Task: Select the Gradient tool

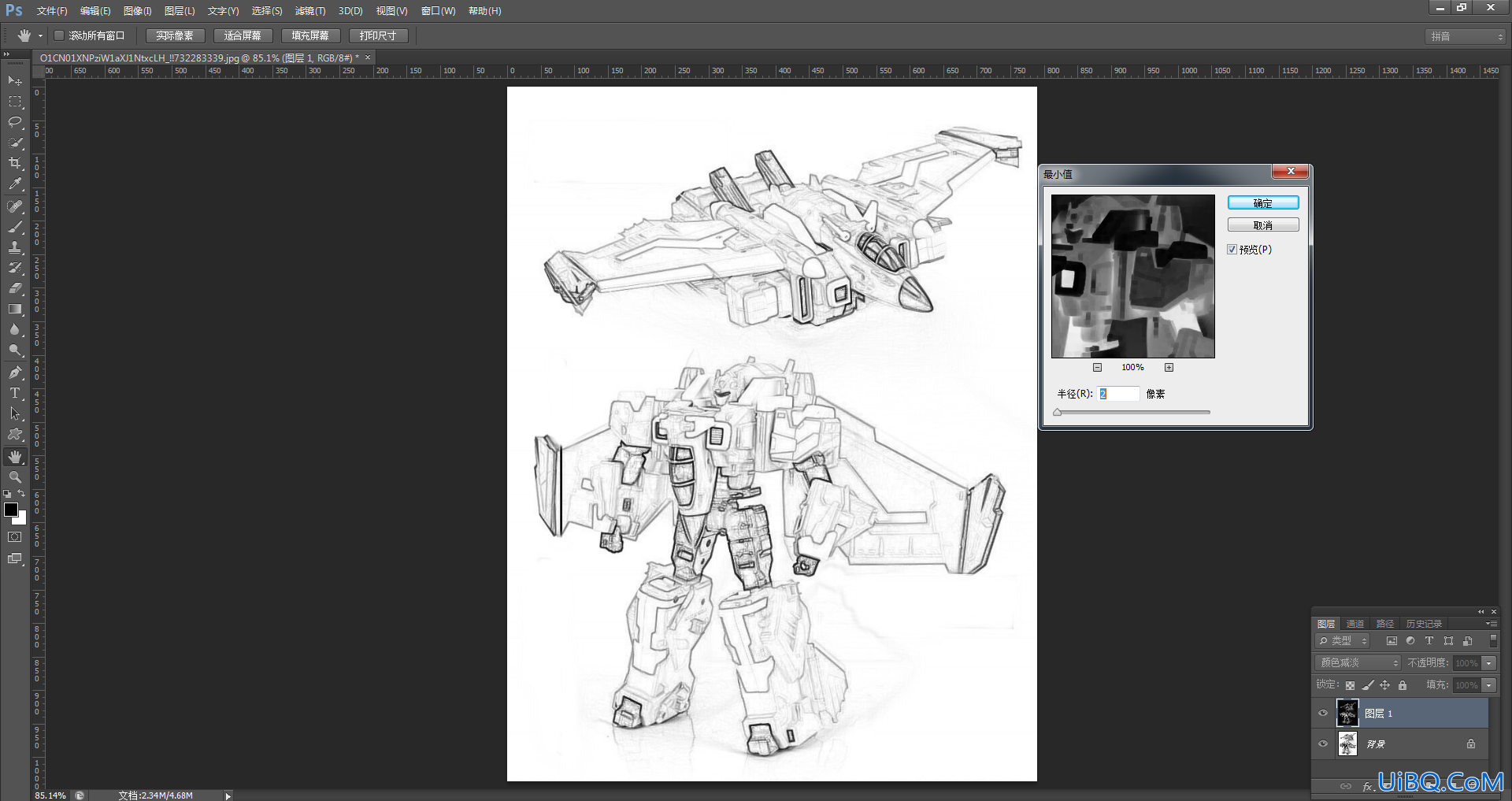Action: pyautogui.click(x=15, y=309)
